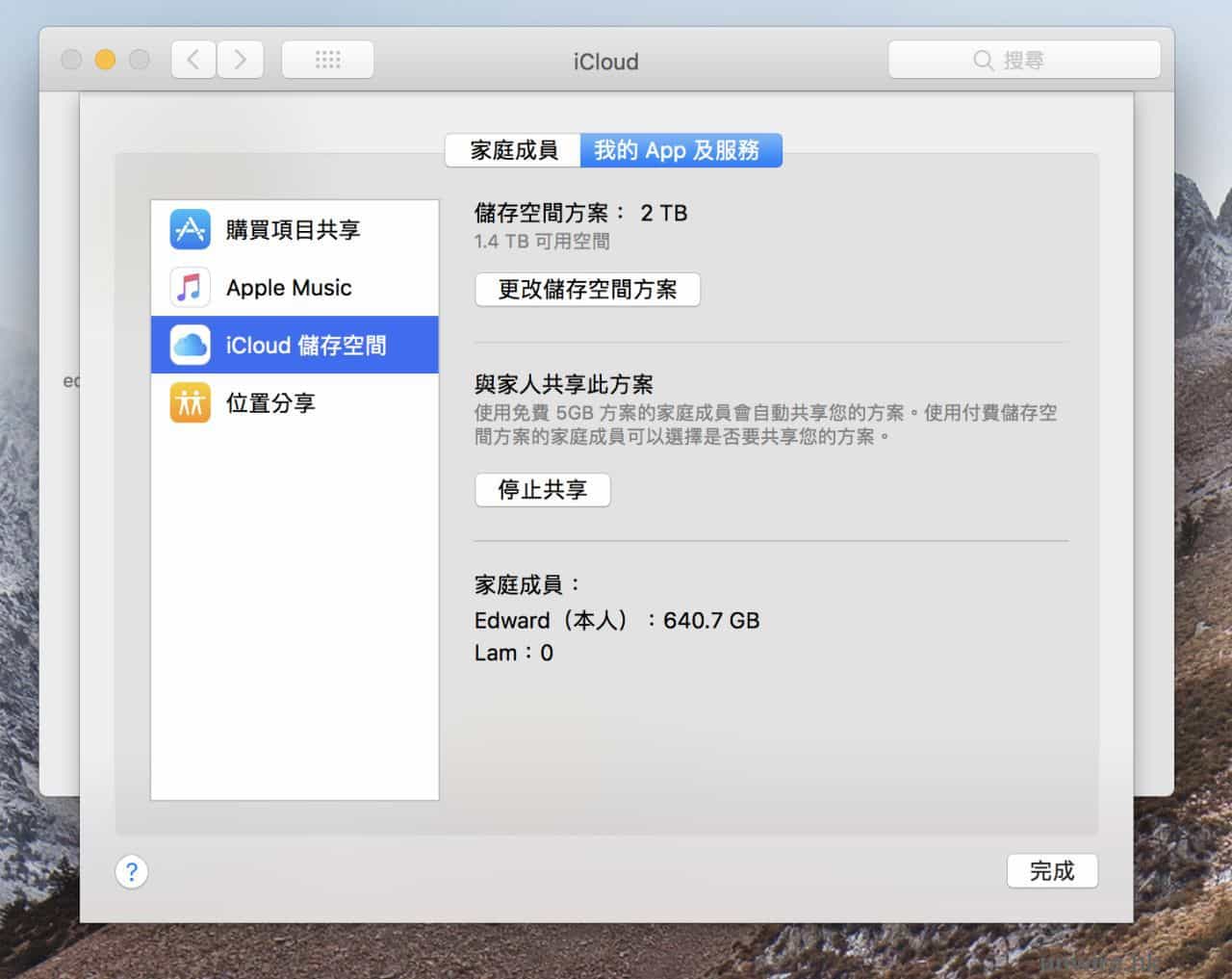Open help with the question mark button
This screenshot has height=979, width=1232.
pyautogui.click(x=132, y=872)
